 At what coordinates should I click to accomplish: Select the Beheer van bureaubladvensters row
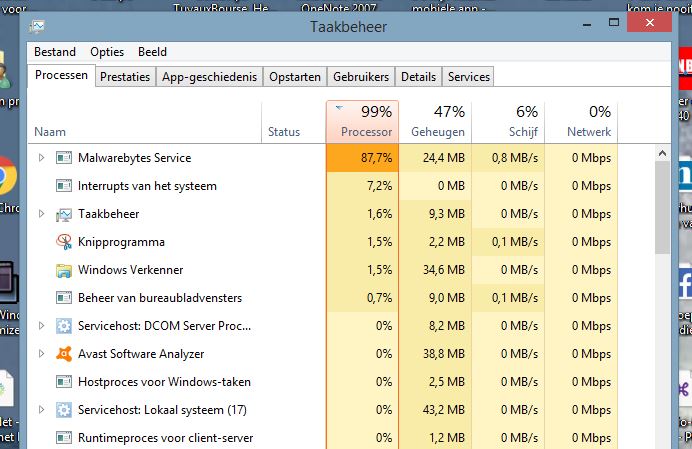coord(160,298)
